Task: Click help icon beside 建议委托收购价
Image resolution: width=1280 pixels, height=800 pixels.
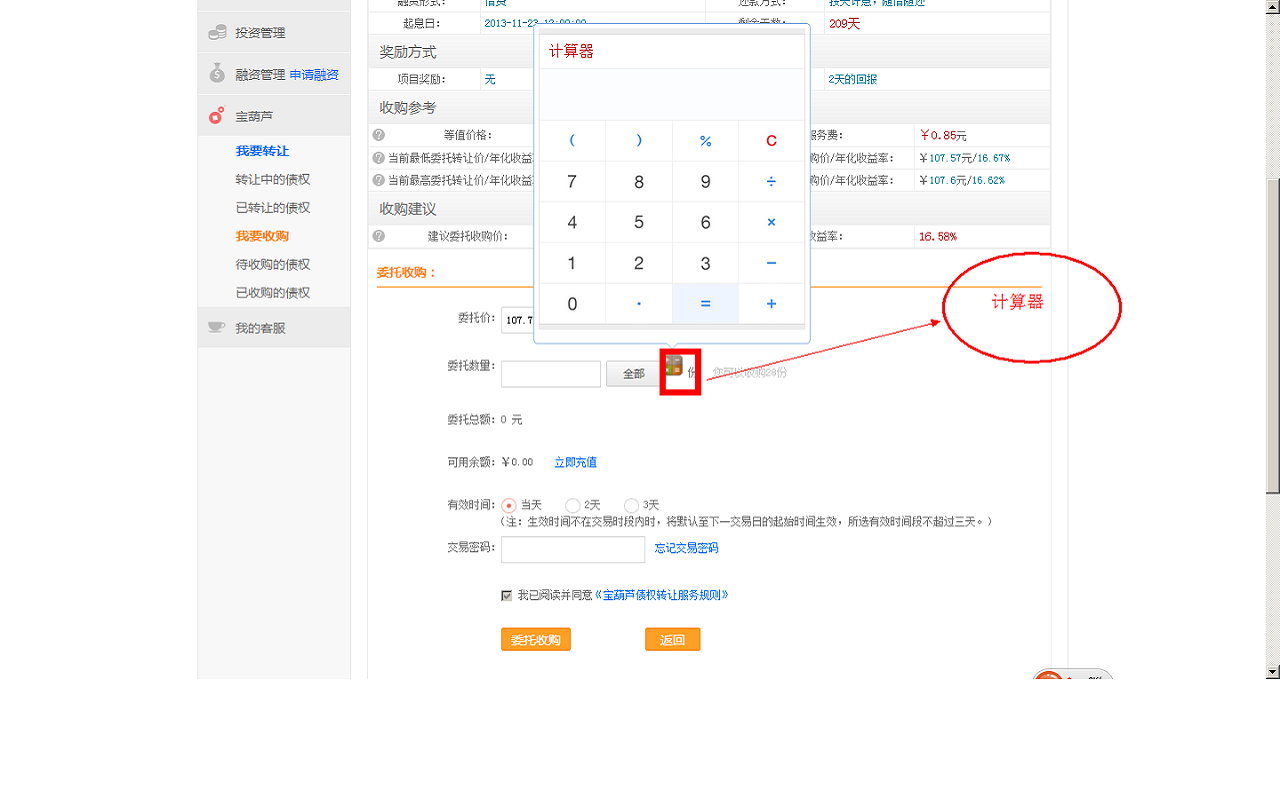Action: 379,237
